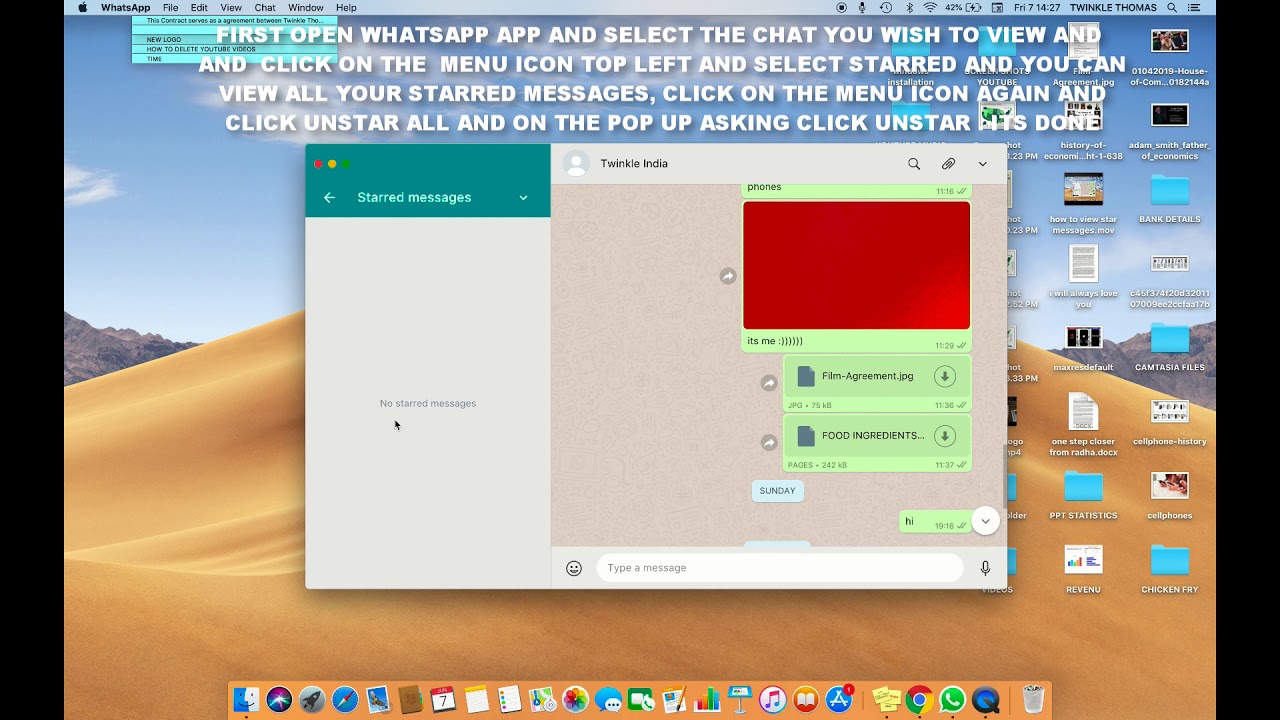Viewport: 1280px width, 720px height.
Task: Select the PPT STATISTICS desktop folder
Action: click(1083, 494)
